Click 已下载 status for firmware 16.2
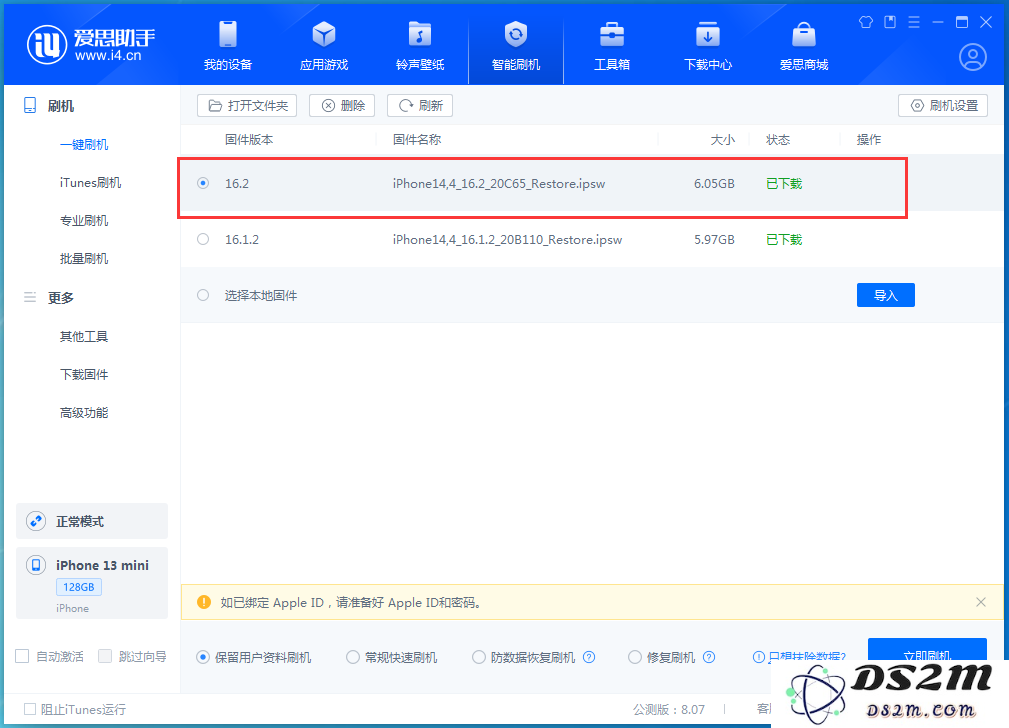 tap(784, 183)
